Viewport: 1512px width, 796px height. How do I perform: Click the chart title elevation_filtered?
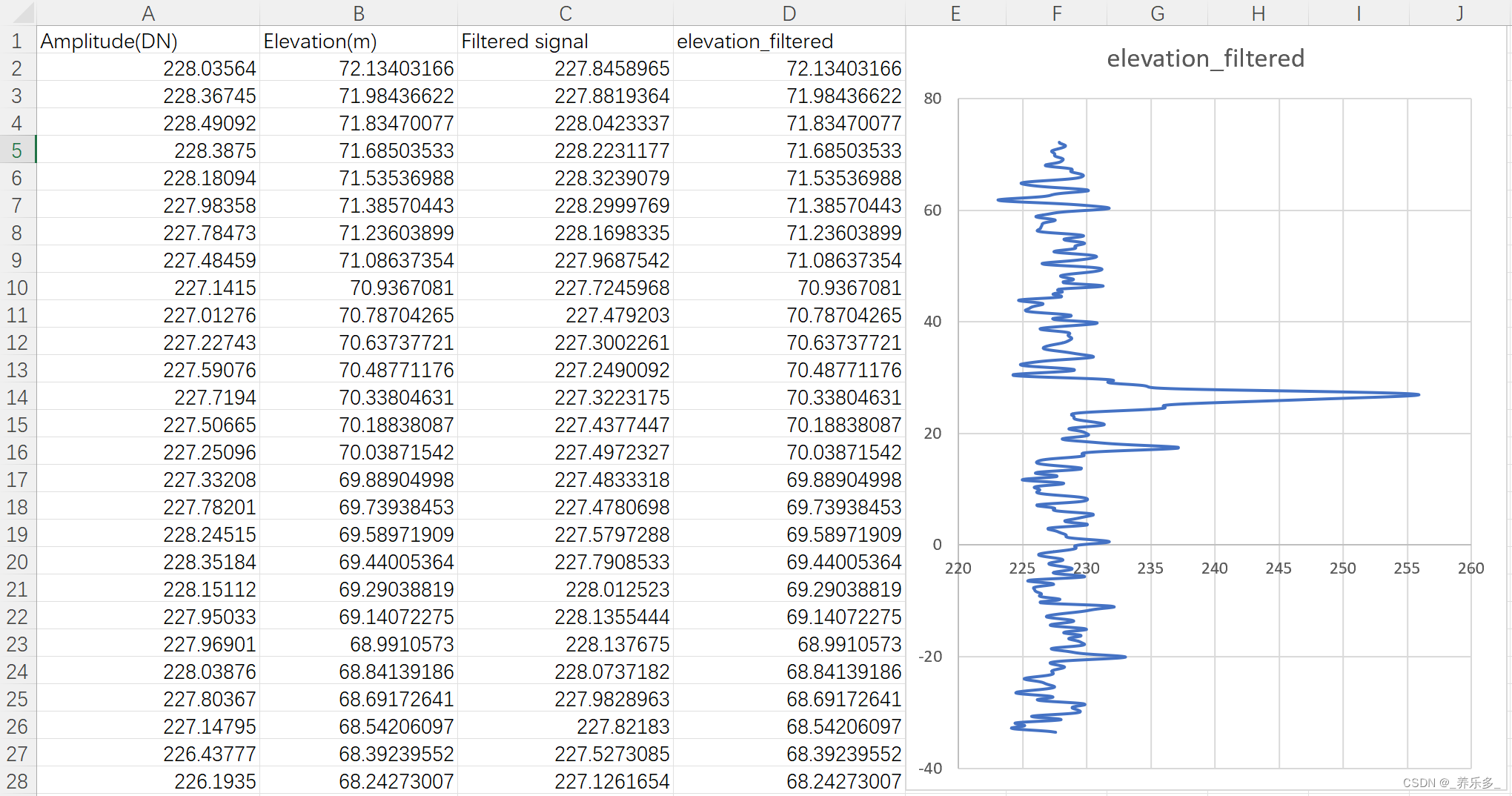click(x=1205, y=59)
